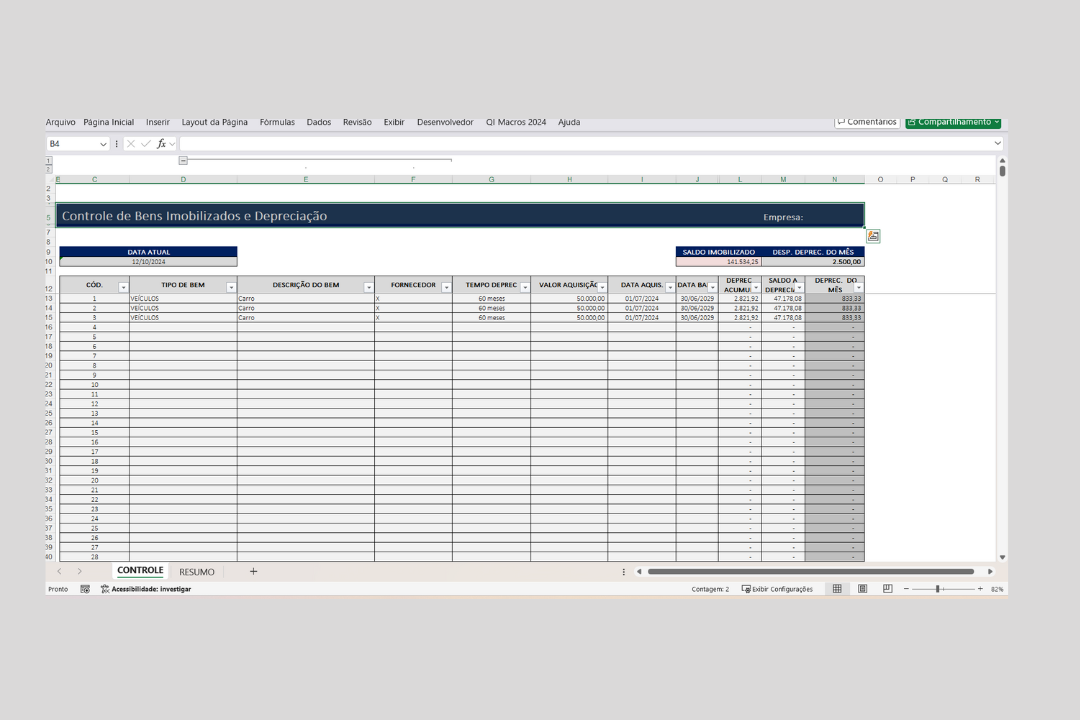Select the Normal view icon in status bar
The width and height of the screenshot is (1080, 720).
point(837,589)
